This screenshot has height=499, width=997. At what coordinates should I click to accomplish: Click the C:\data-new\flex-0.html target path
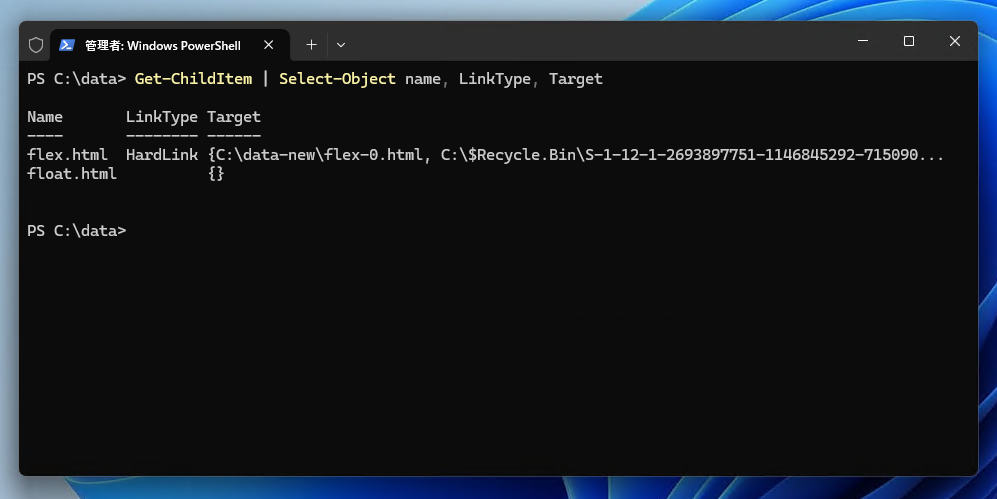(x=320, y=154)
